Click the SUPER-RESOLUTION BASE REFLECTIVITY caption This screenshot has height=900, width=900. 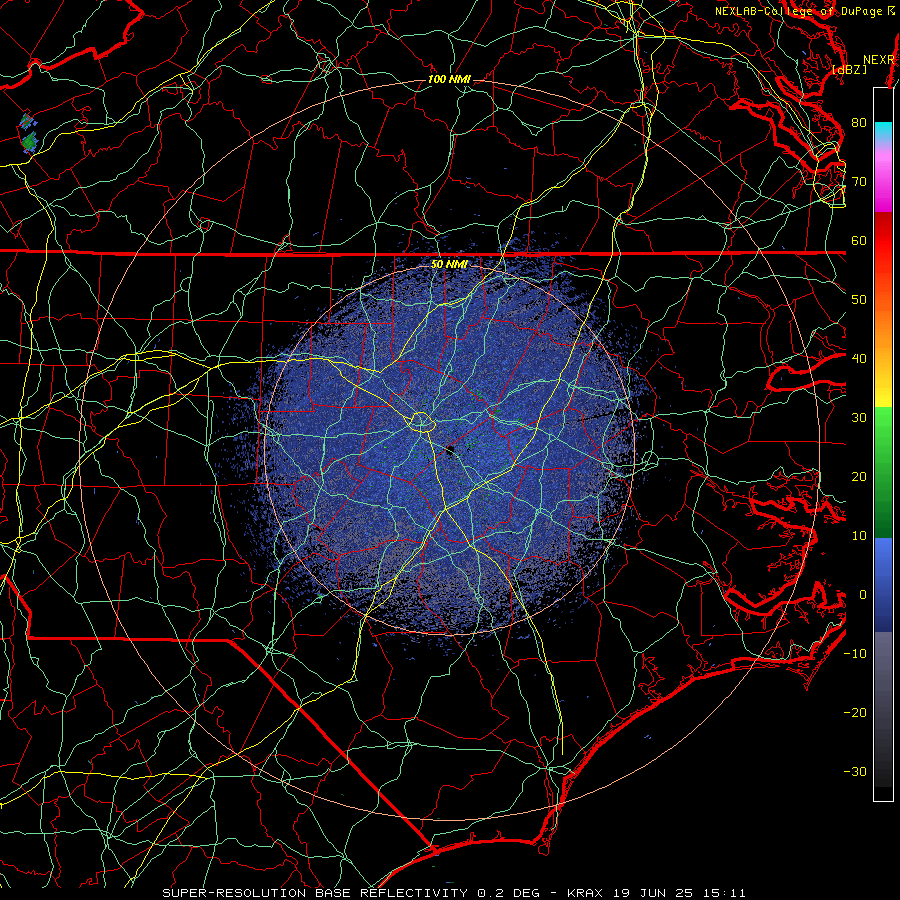315,893
